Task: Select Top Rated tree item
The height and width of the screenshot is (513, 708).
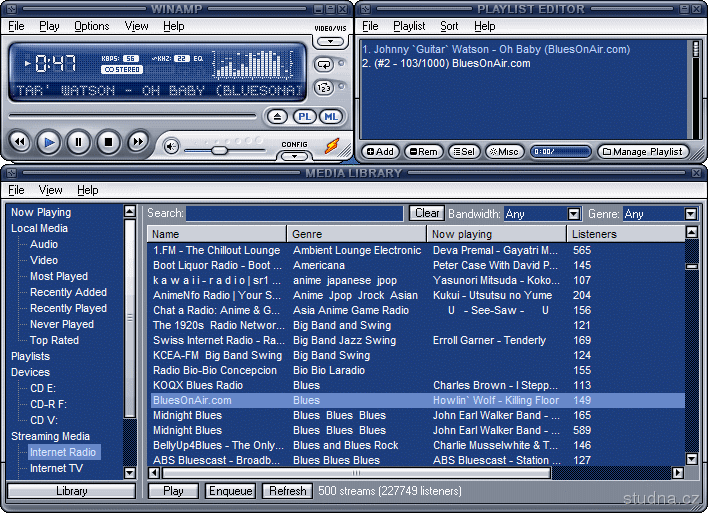Action: click(x=54, y=340)
